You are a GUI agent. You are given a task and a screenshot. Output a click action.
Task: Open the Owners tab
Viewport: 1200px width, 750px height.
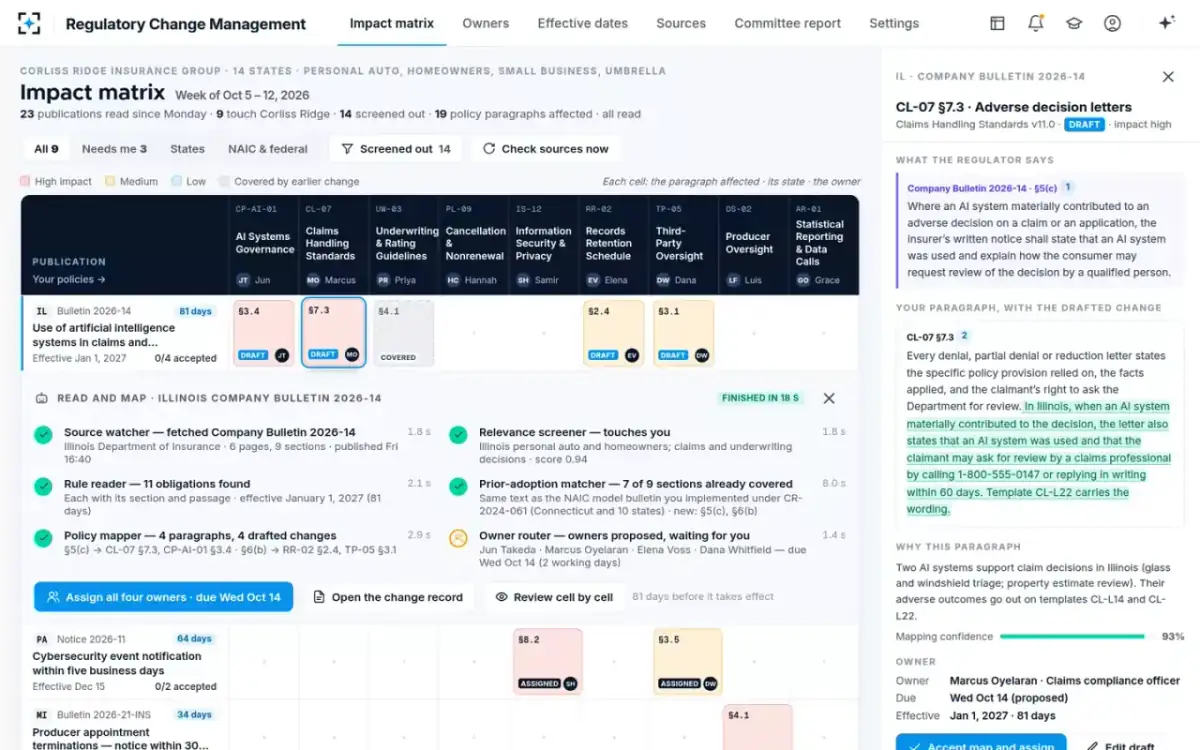coord(486,23)
